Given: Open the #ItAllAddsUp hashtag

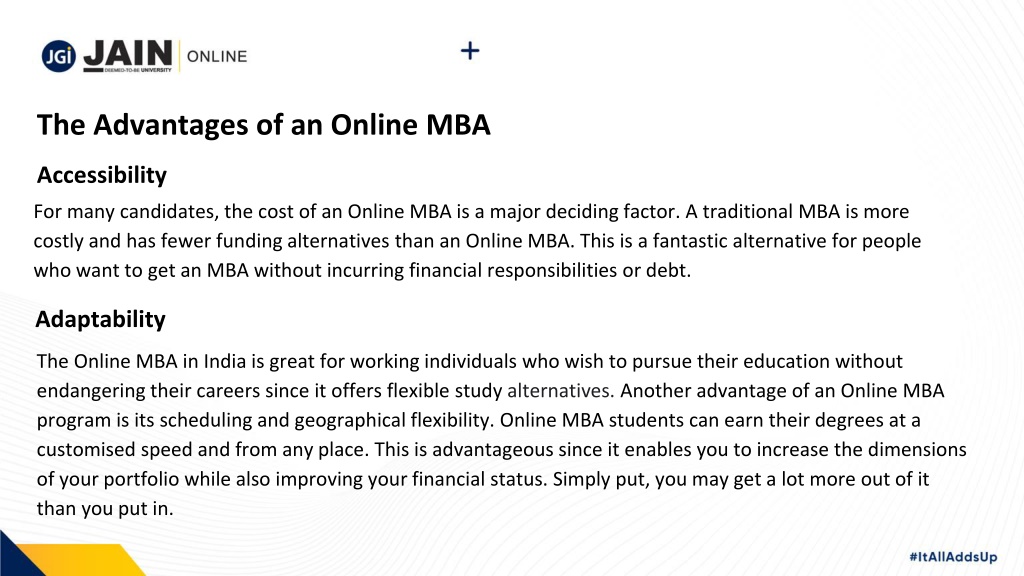Looking at the screenshot, I should click(953, 557).
